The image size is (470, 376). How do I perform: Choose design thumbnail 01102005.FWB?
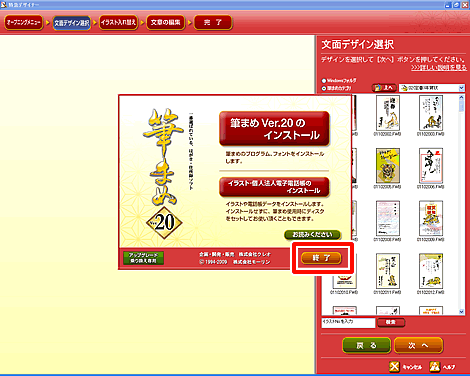[x=388, y=166]
